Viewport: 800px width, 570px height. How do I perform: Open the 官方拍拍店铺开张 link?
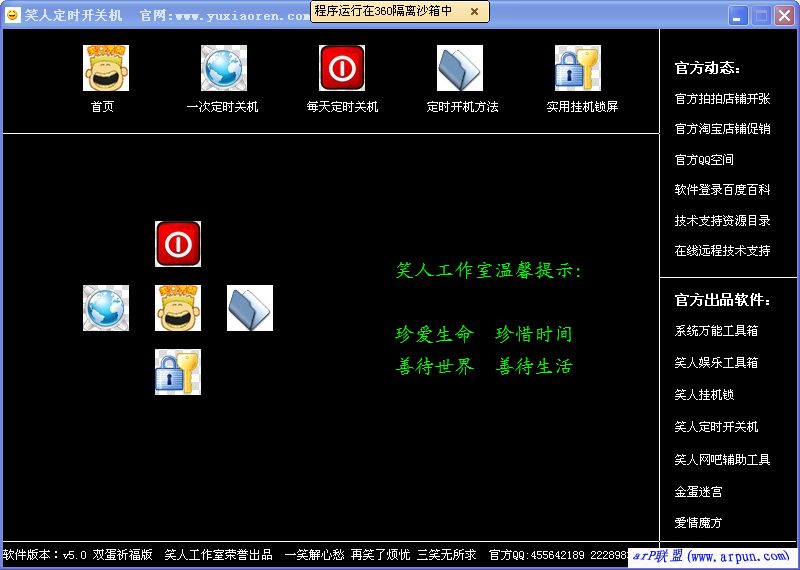click(722, 99)
